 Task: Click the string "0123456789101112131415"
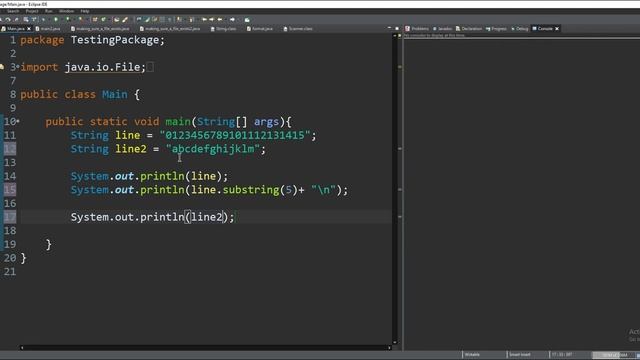pos(235,135)
